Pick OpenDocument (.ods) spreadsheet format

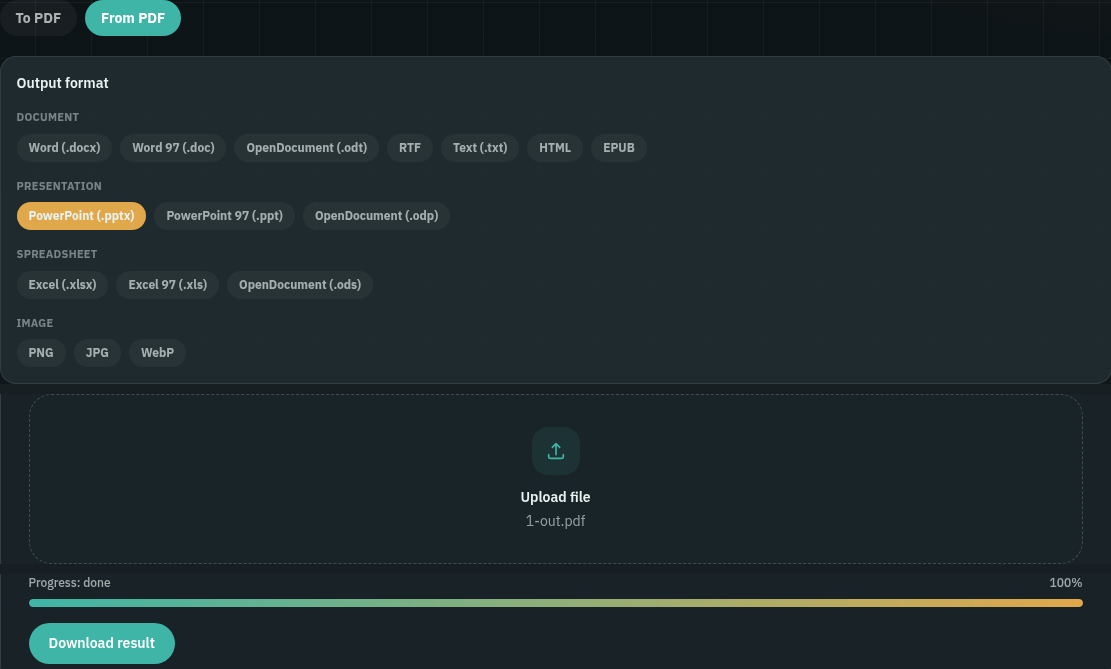[300, 284]
